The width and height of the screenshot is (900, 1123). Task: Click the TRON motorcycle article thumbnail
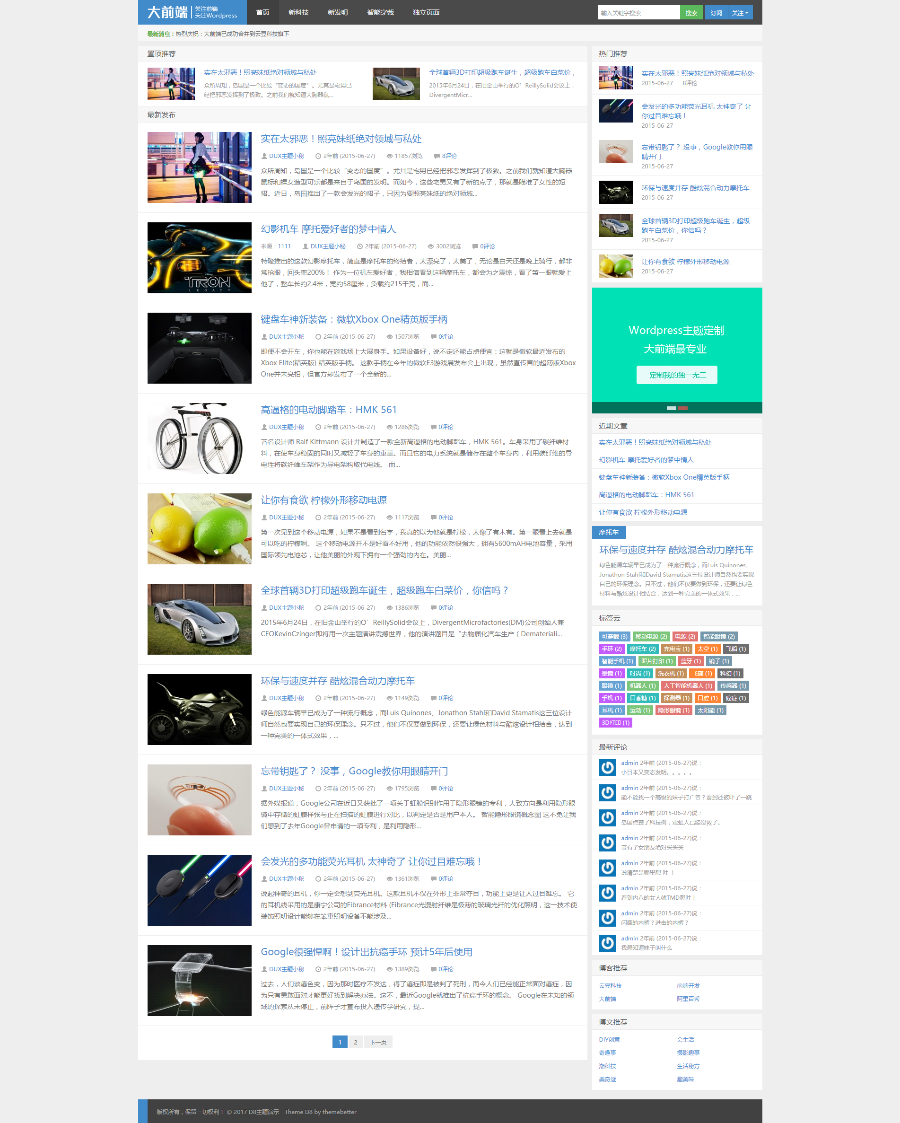coord(200,257)
